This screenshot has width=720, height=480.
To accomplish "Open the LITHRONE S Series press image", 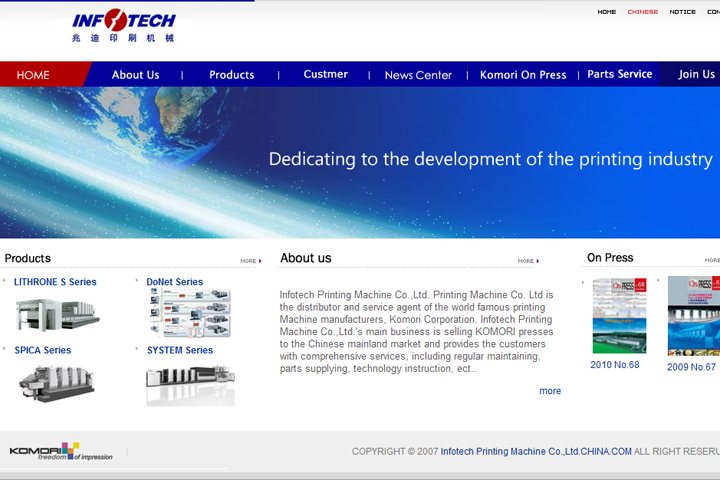I will [57, 313].
